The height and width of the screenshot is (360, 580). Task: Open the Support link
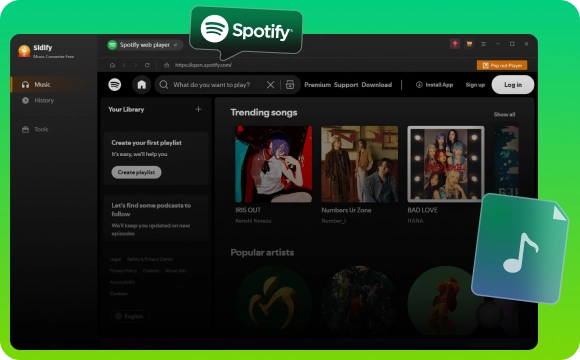tap(346, 85)
